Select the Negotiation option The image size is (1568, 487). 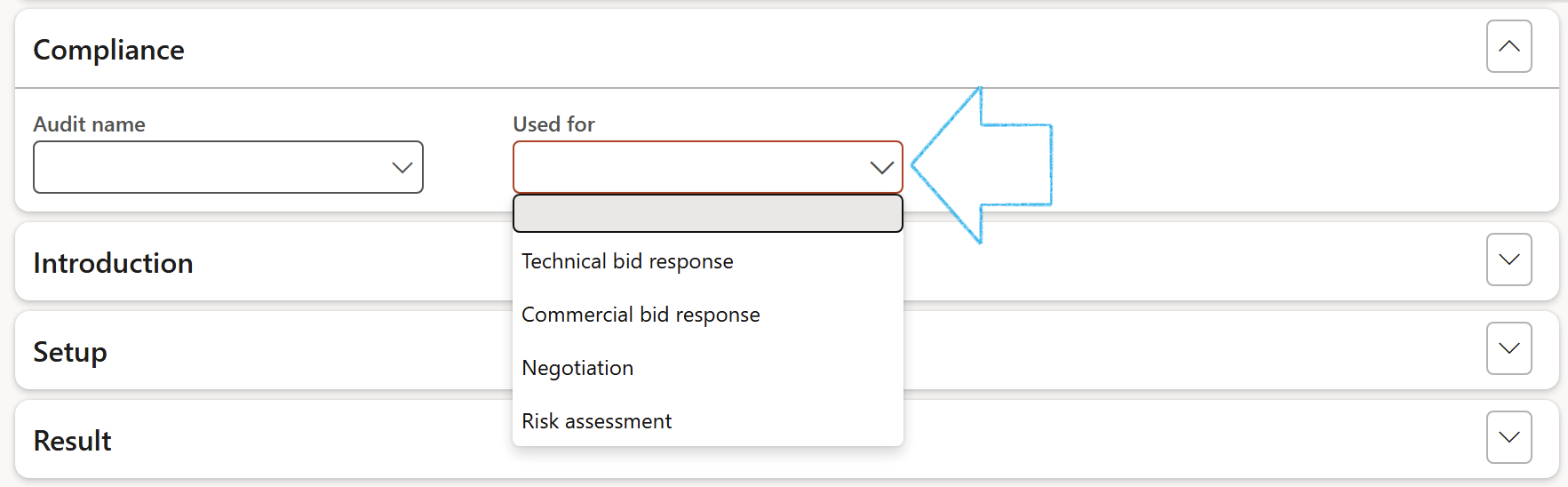pos(577,368)
